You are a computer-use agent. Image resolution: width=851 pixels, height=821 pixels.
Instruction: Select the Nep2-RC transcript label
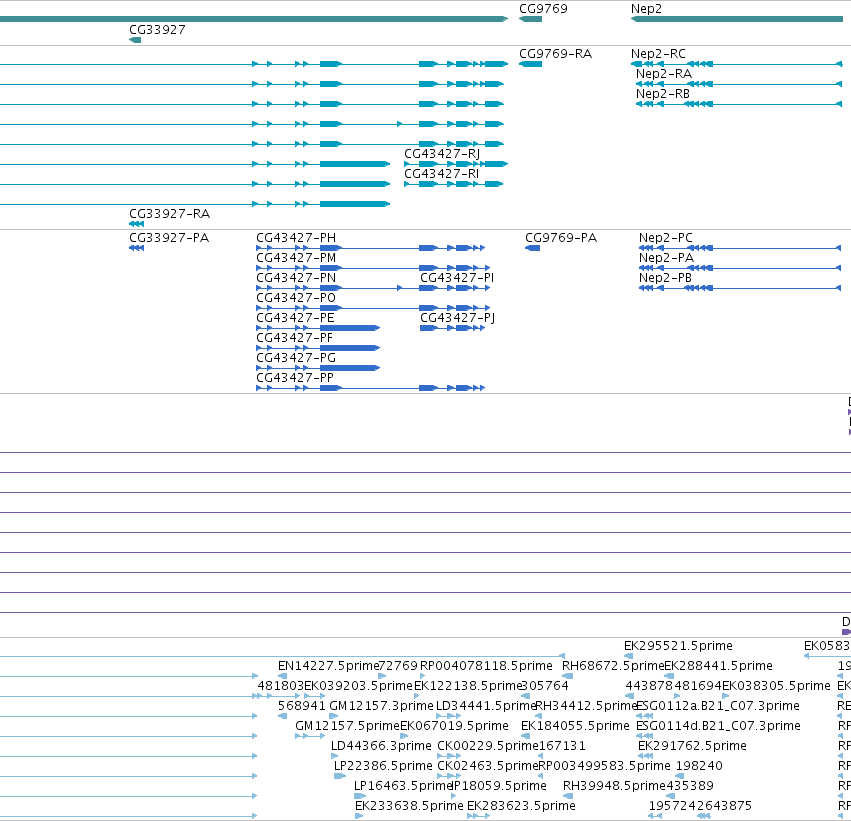point(658,54)
